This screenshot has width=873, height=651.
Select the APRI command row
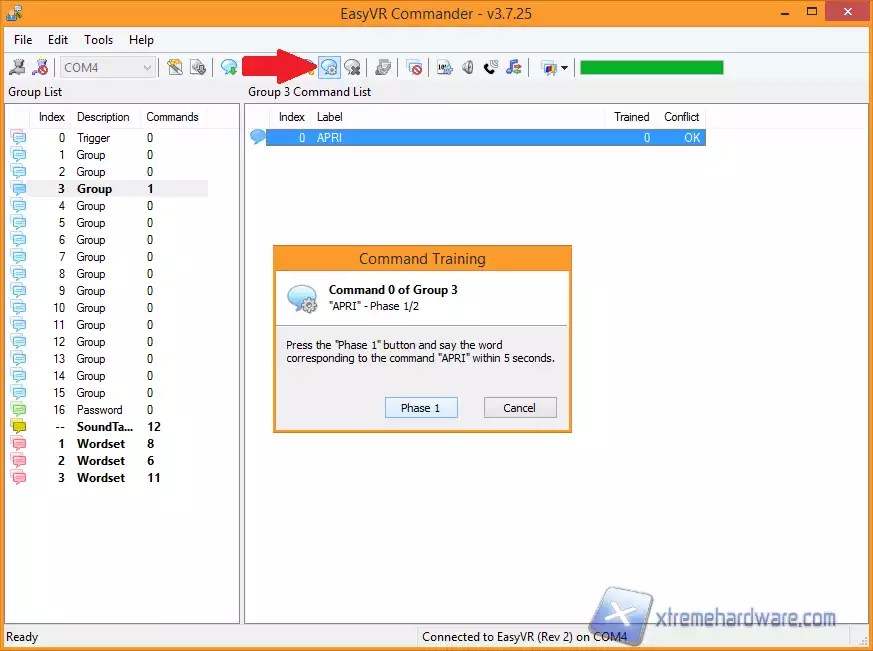coord(485,138)
